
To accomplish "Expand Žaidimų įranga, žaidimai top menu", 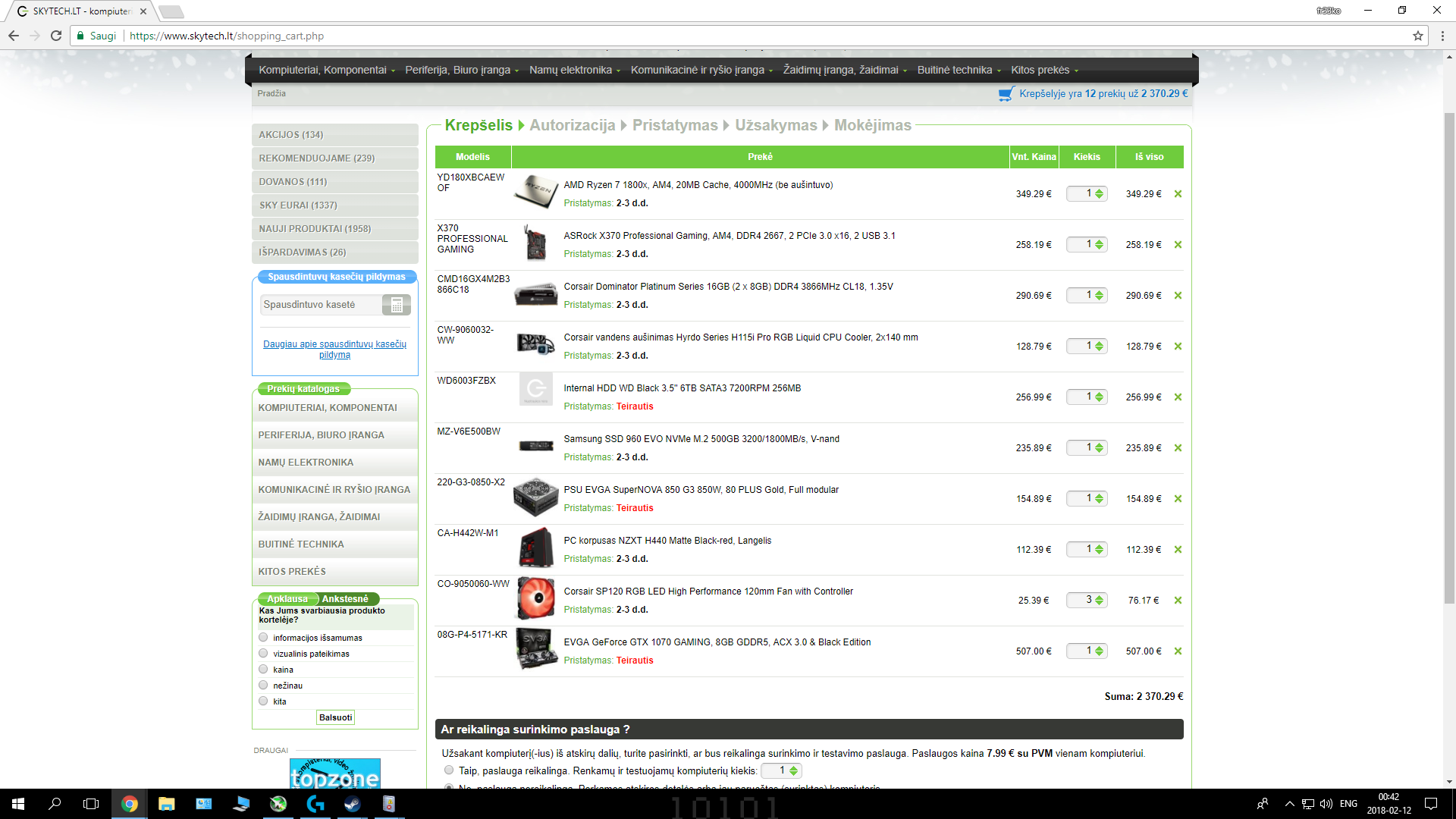I will click(845, 70).
